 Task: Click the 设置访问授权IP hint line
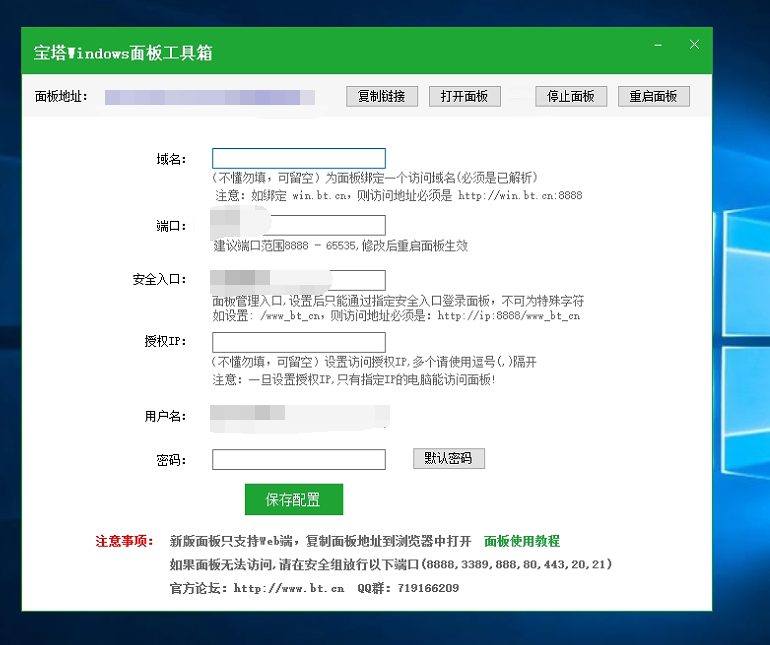[x=374, y=362]
